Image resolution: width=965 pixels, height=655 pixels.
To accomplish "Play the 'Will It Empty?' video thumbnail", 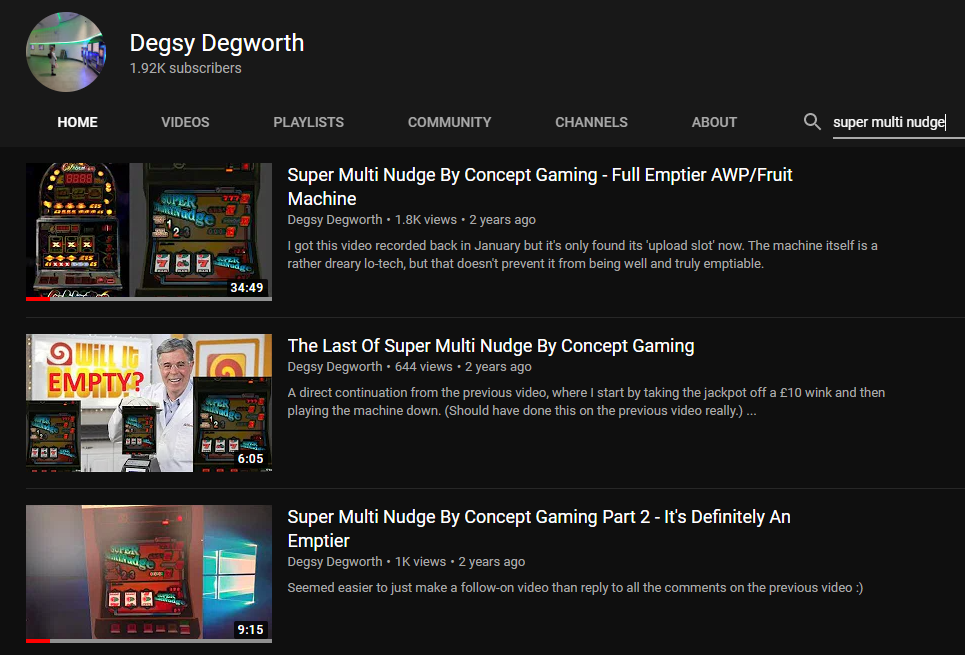I will (x=148, y=402).
